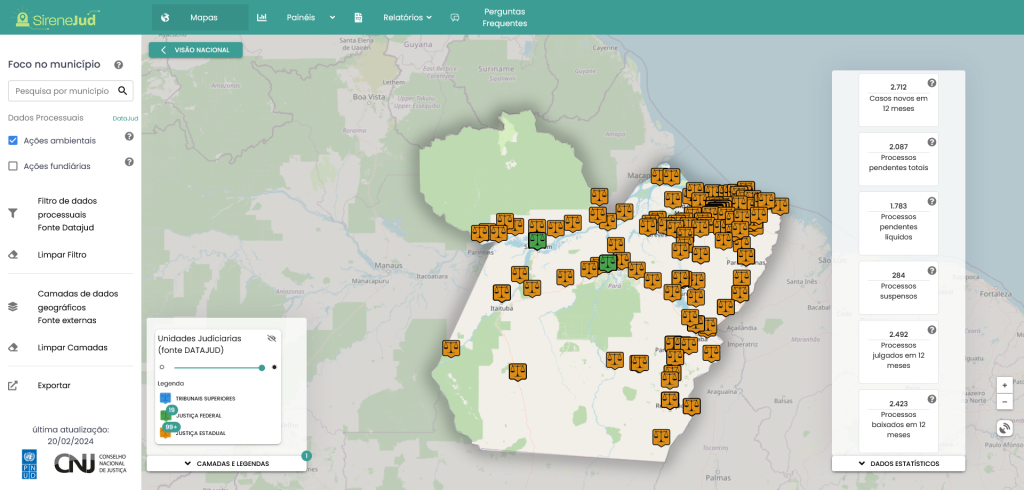Image resolution: width=1024 pixels, height=490 pixels.
Task: Collapse the Camadas e Legendas panel
Action: [227, 463]
